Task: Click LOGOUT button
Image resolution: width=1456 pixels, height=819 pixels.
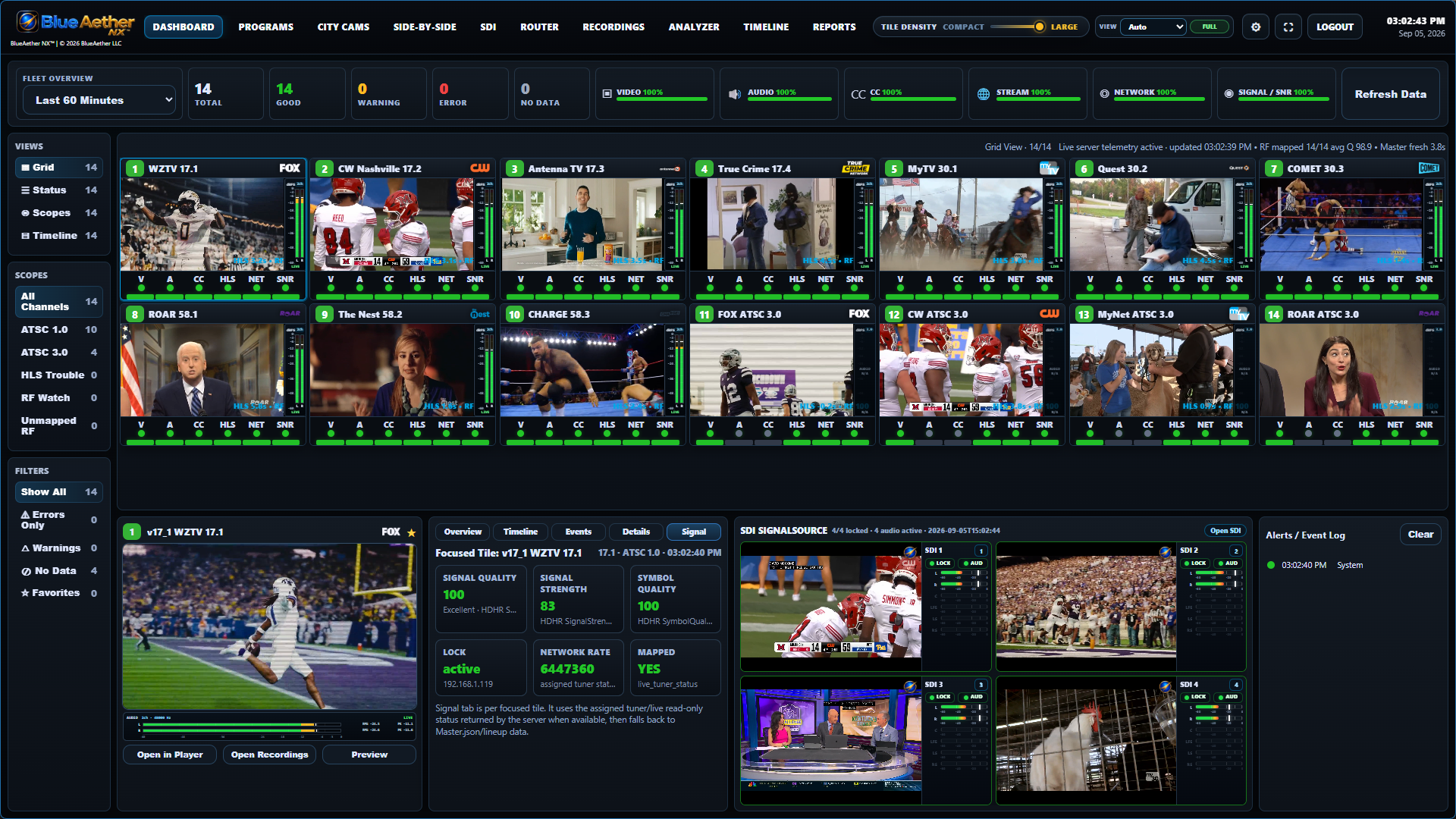Action: click(1335, 27)
